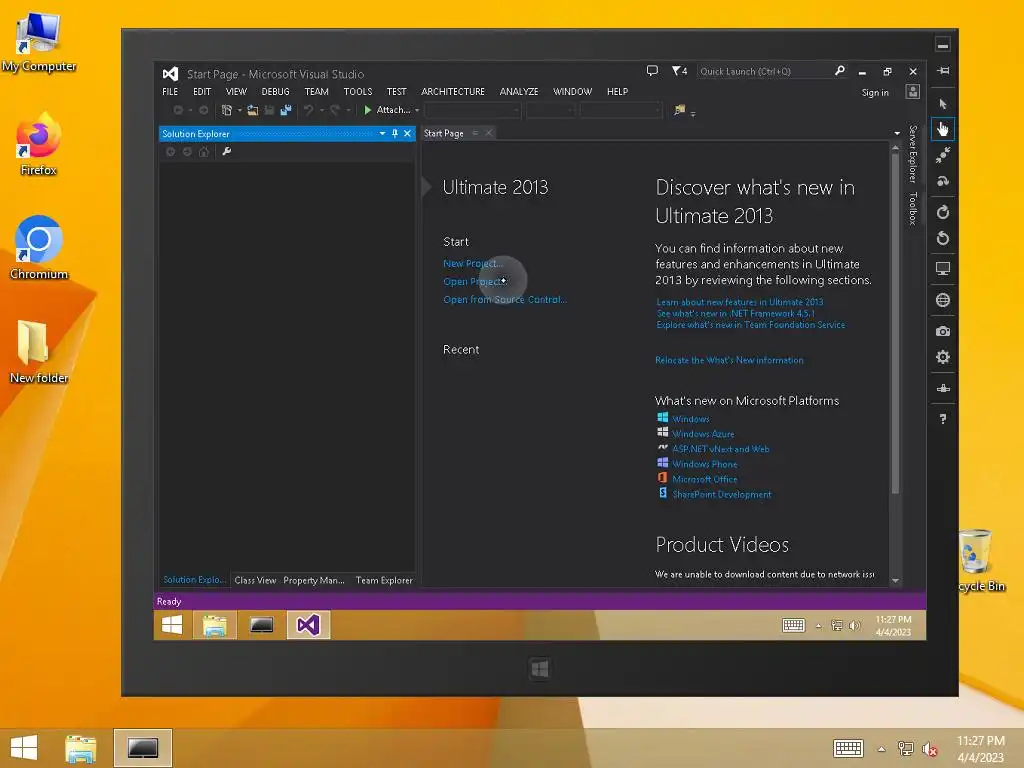The image size is (1024, 768).
Task: Click the Sign in link
Action: coord(874,93)
